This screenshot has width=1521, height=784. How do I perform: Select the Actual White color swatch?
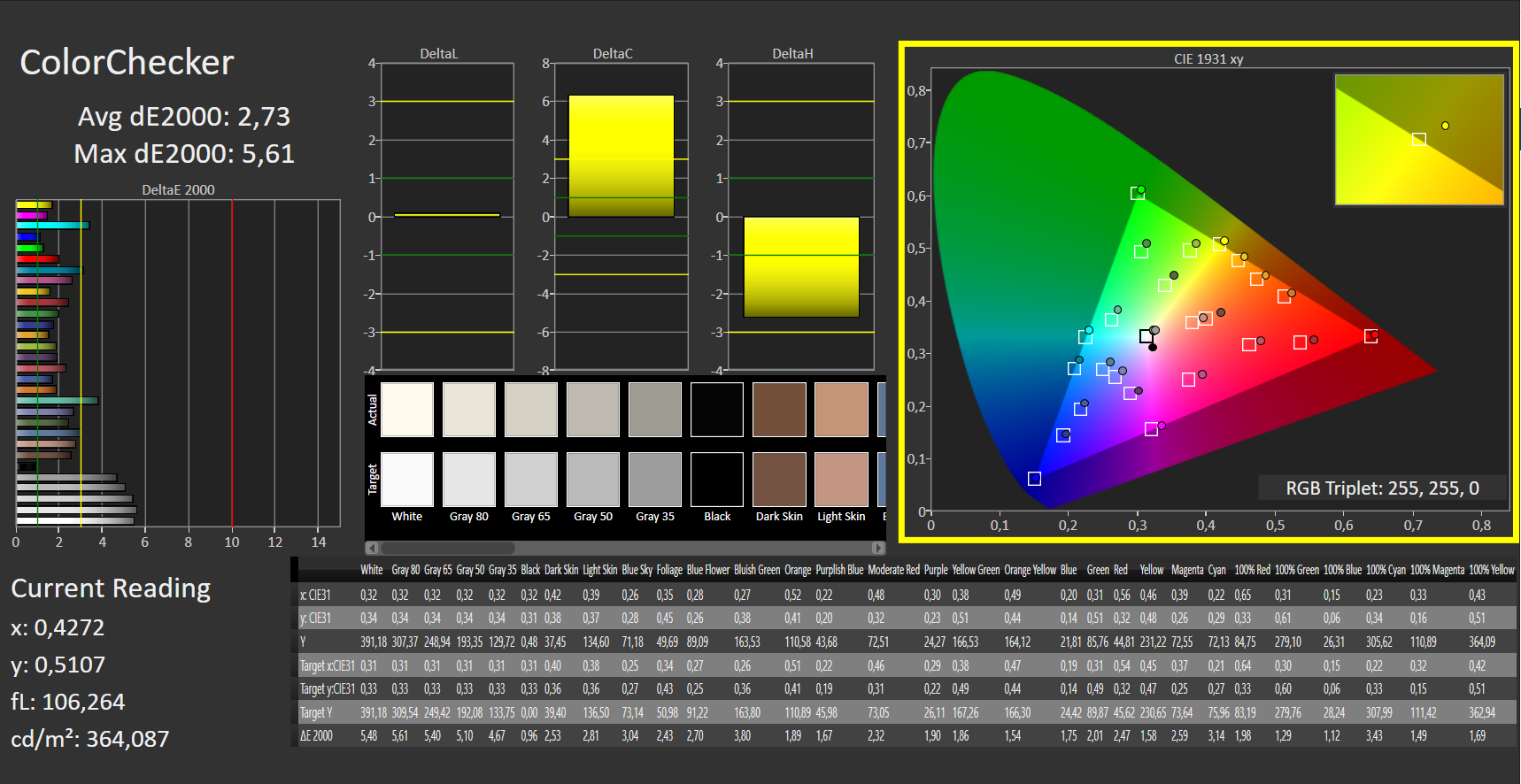coord(407,410)
